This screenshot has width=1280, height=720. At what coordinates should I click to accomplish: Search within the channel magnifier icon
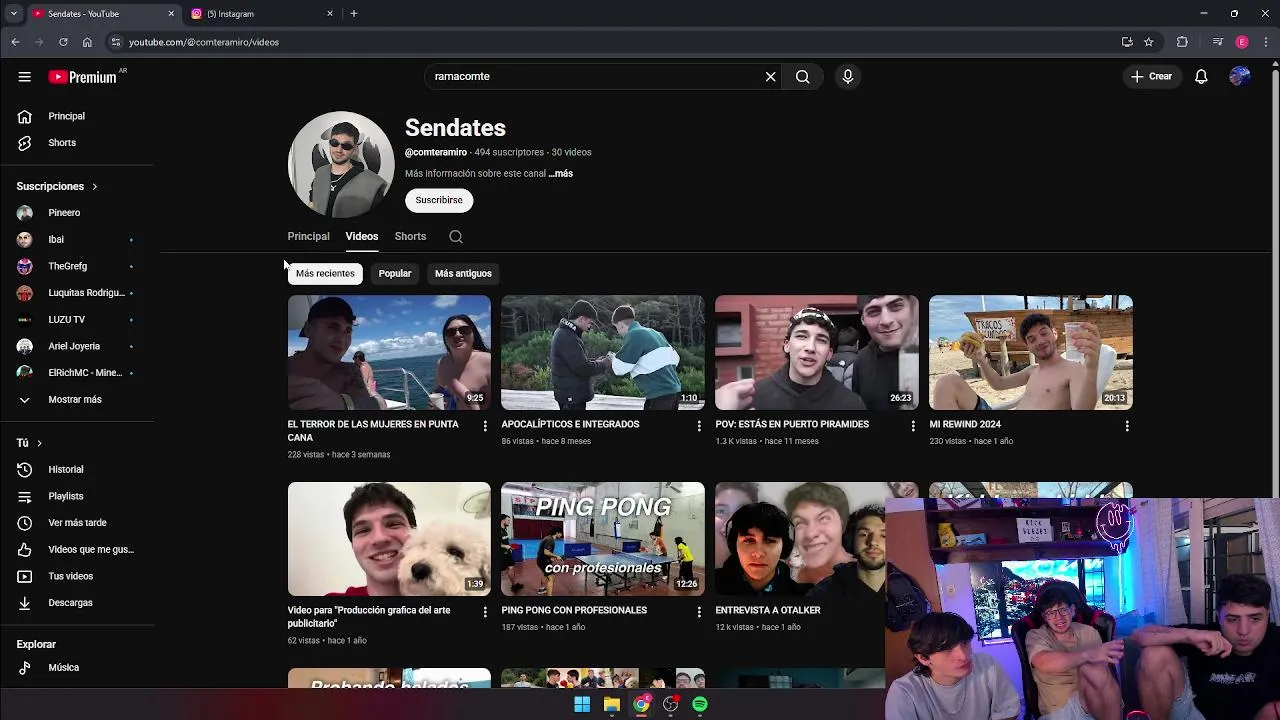tap(456, 237)
